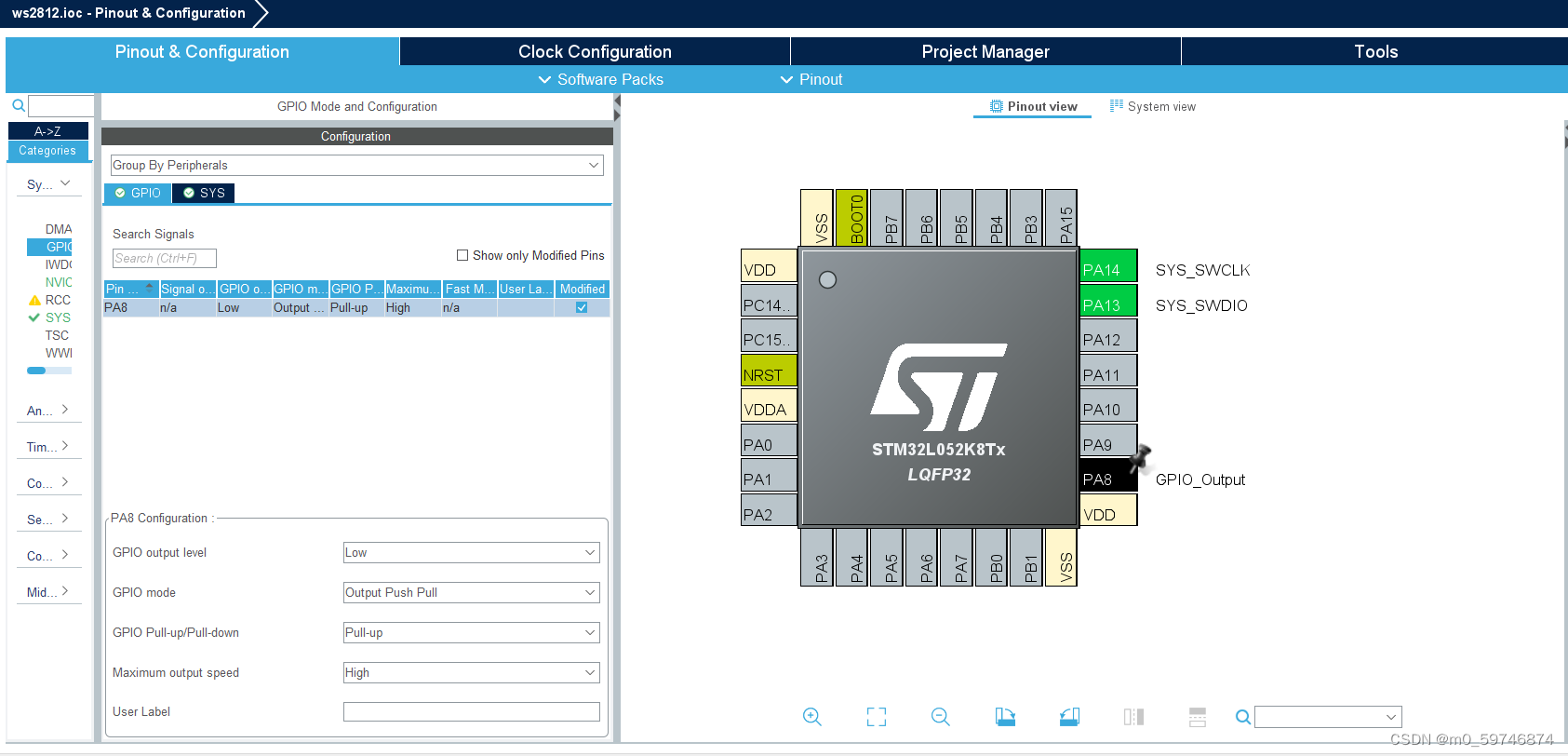
Task: Open the Maximum output speed dropdown
Action: 472,672
